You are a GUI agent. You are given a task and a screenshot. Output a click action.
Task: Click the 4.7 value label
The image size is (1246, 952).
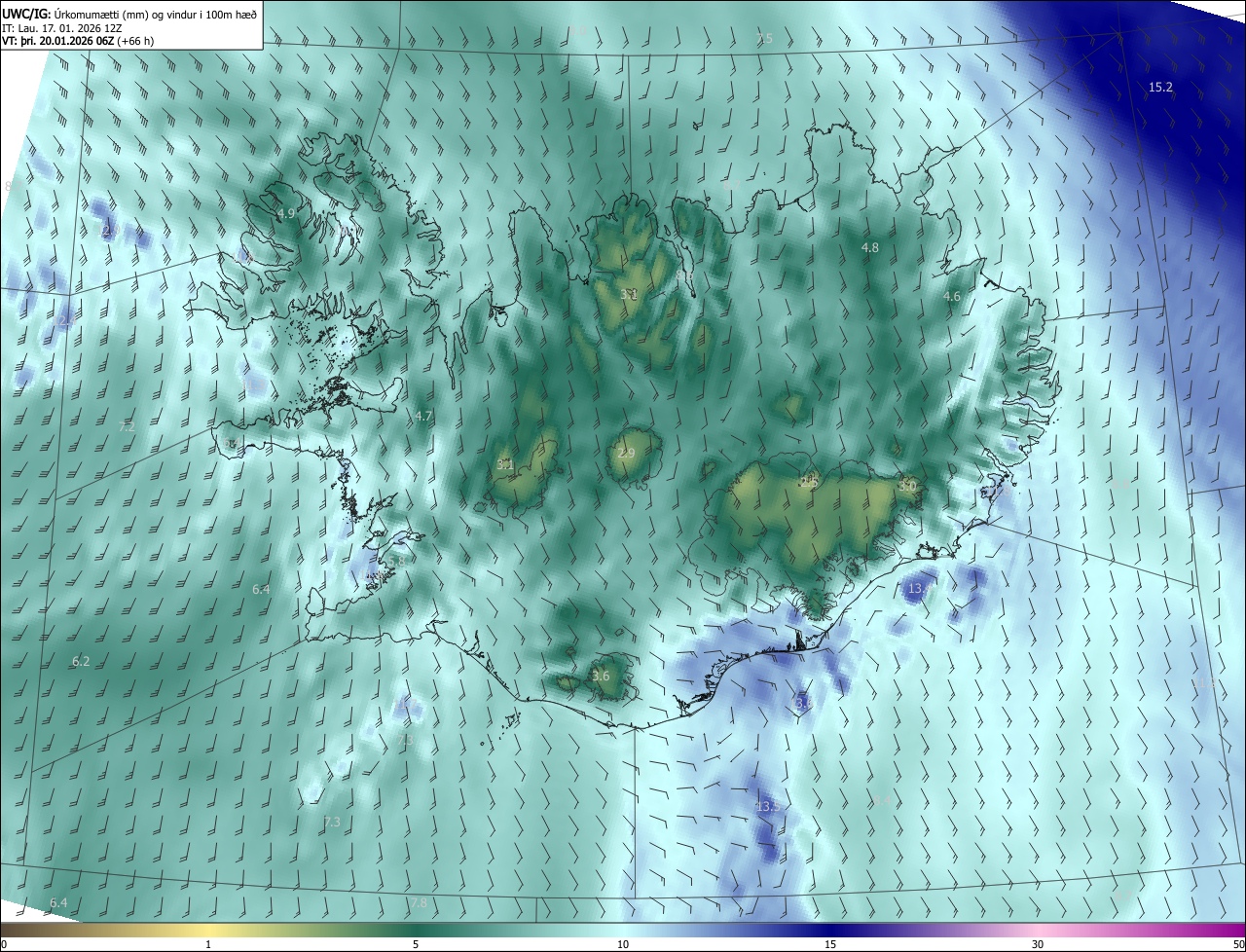click(423, 416)
